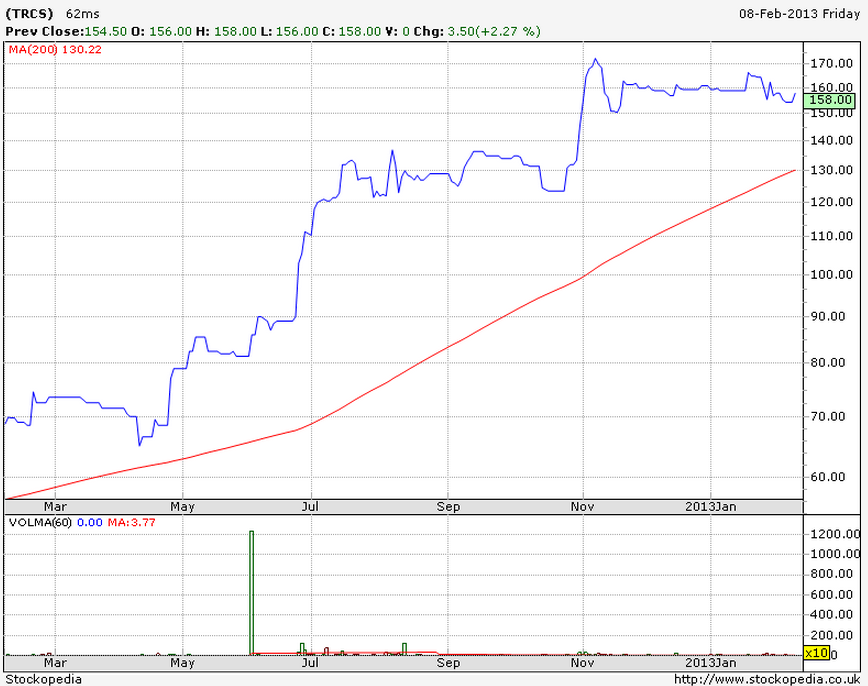This screenshot has width=868, height=686.
Task: Click the Nov label on volume chart axis
Action: 582,663
